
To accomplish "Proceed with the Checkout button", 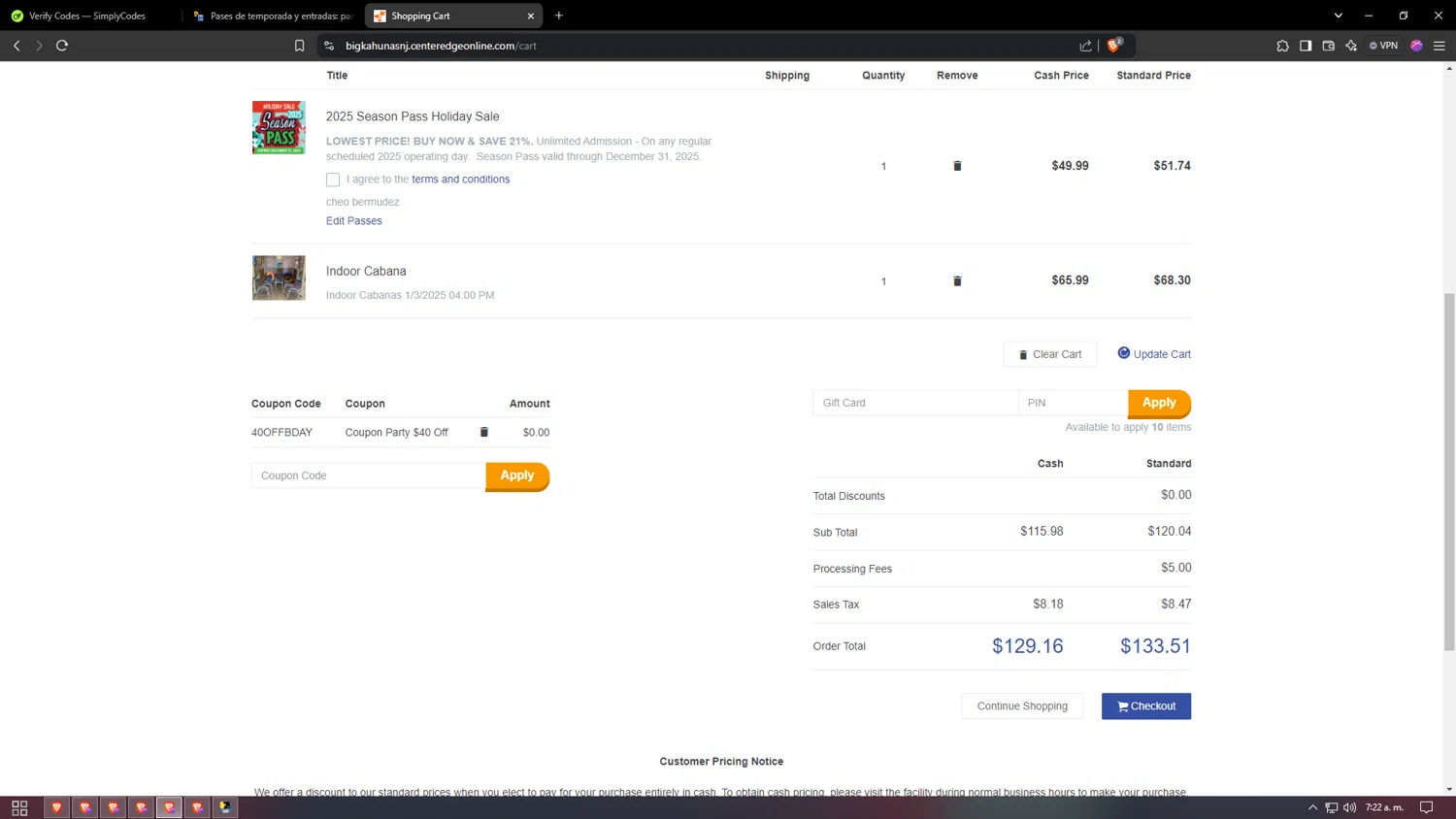I will [x=1146, y=706].
